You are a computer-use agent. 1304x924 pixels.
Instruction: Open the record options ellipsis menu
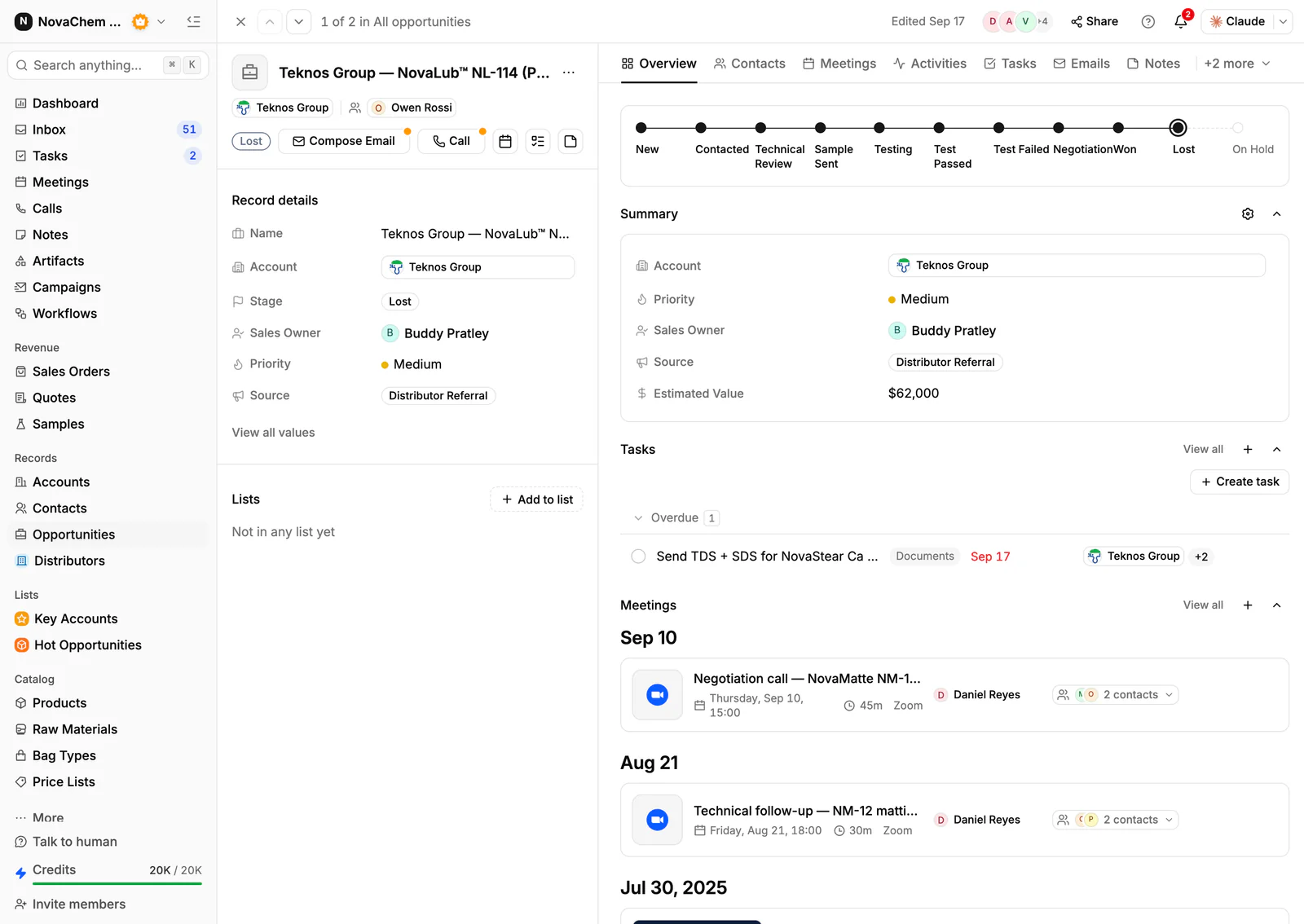(x=568, y=73)
